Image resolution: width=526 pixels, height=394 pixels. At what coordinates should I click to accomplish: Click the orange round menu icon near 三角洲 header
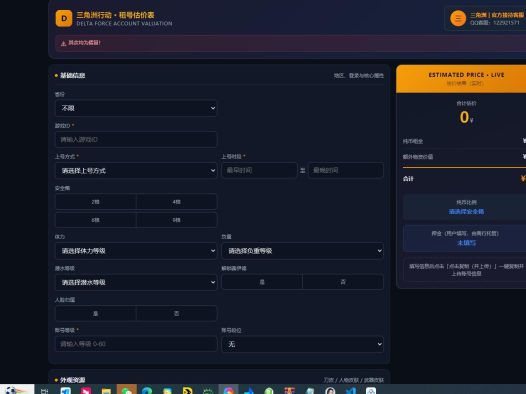click(458, 18)
